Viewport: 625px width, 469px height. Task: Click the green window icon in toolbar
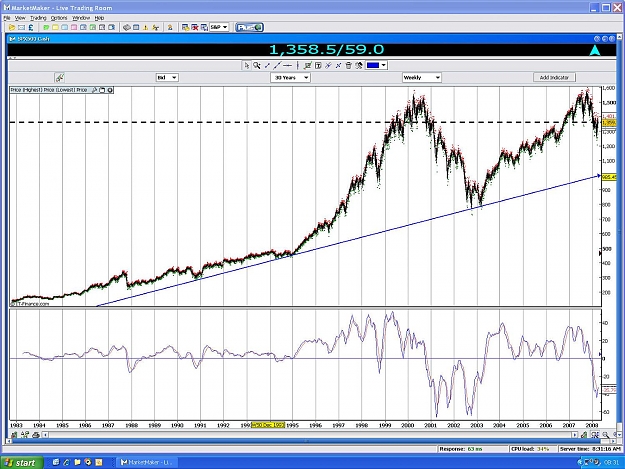click(46, 27)
